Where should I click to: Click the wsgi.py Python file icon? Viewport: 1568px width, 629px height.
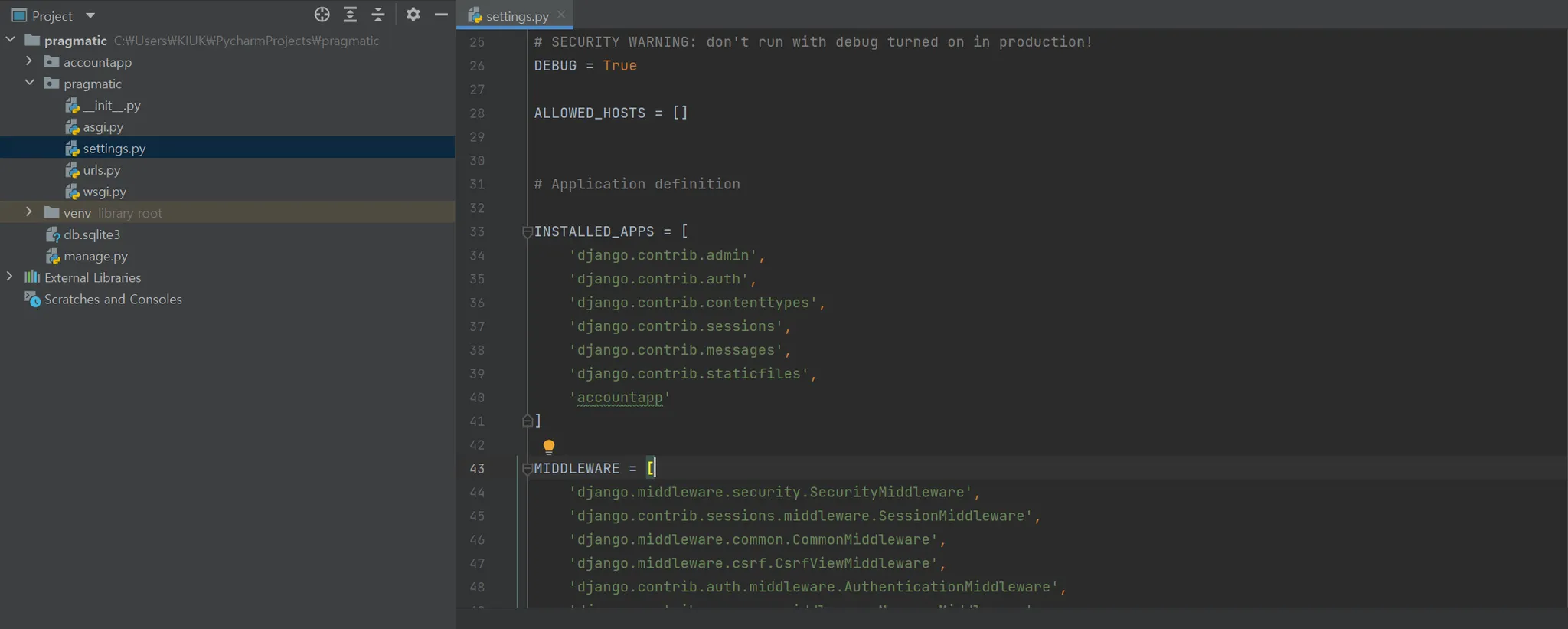tap(72, 192)
